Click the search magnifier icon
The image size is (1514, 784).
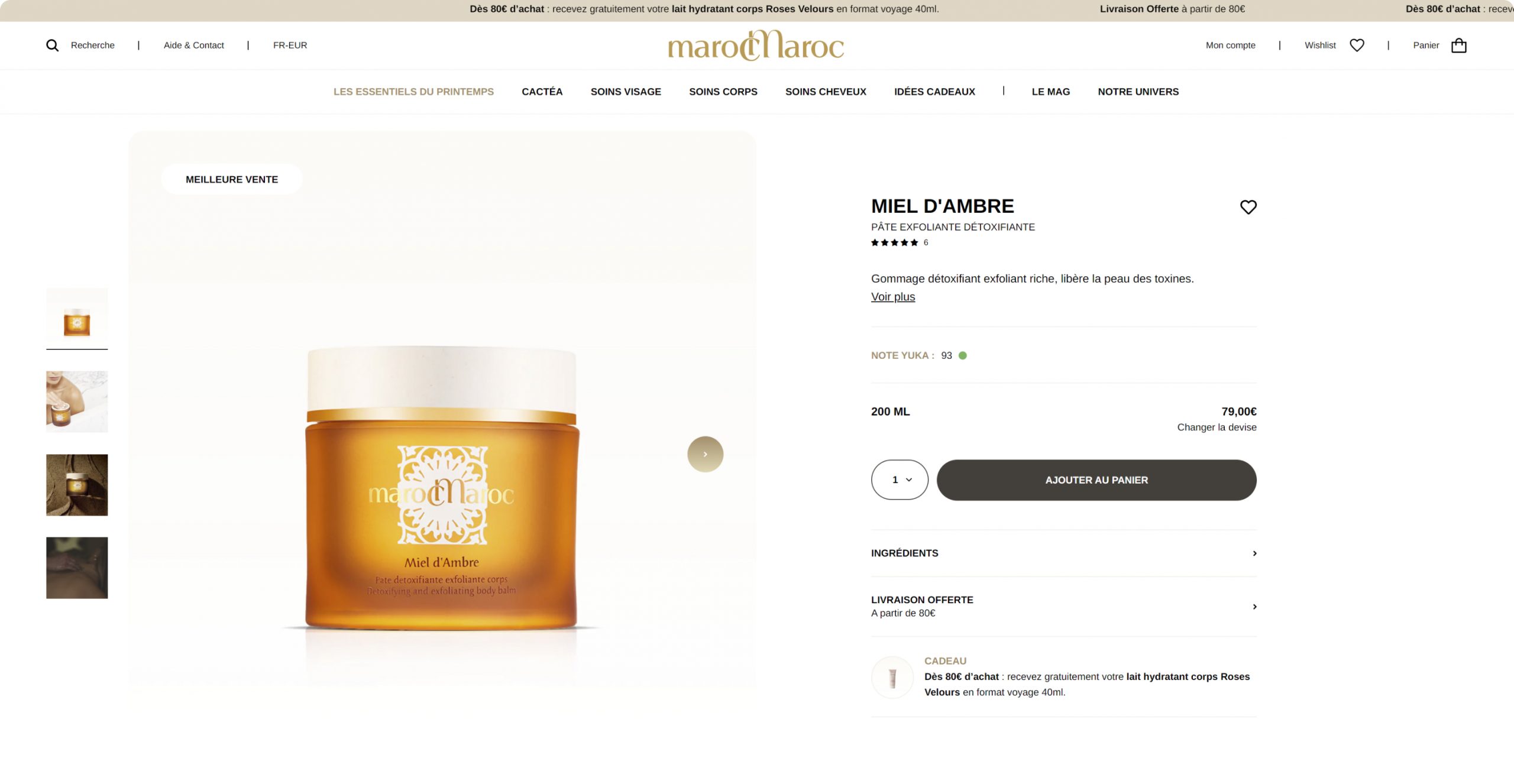pyautogui.click(x=52, y=46)
